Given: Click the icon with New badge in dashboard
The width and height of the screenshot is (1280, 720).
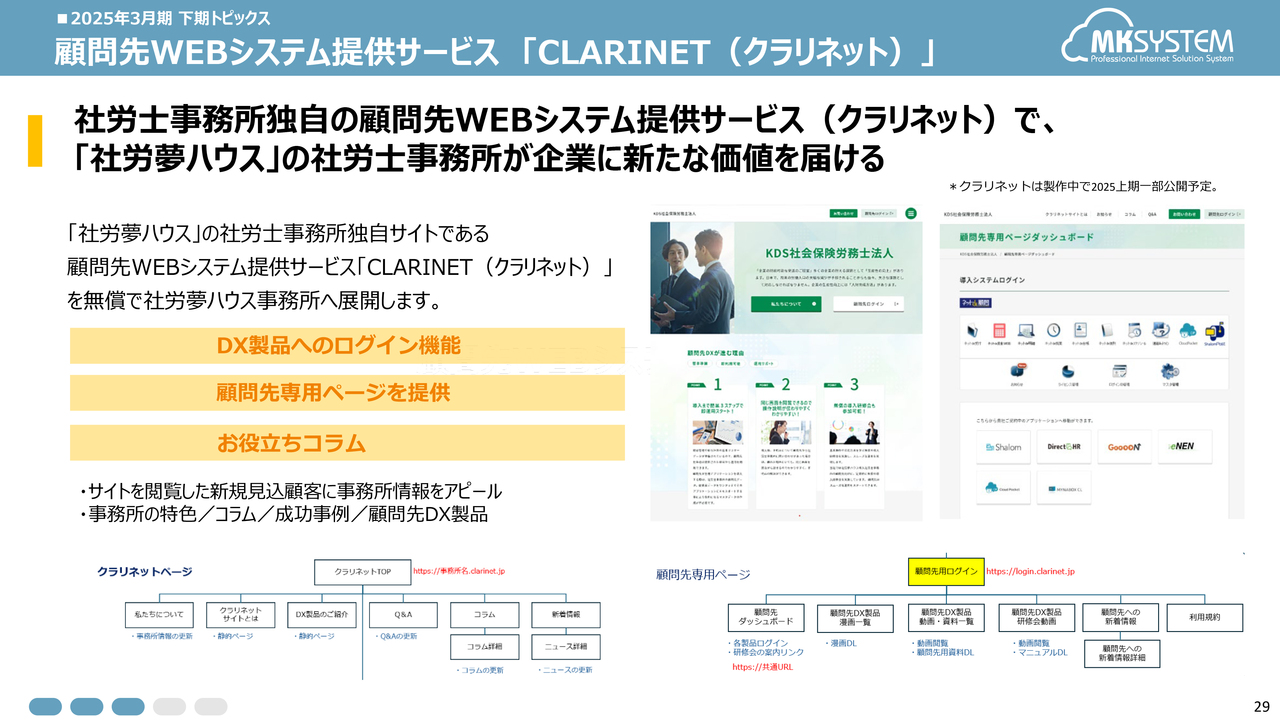Looking at the screenshot, I should pos(1017,372).
